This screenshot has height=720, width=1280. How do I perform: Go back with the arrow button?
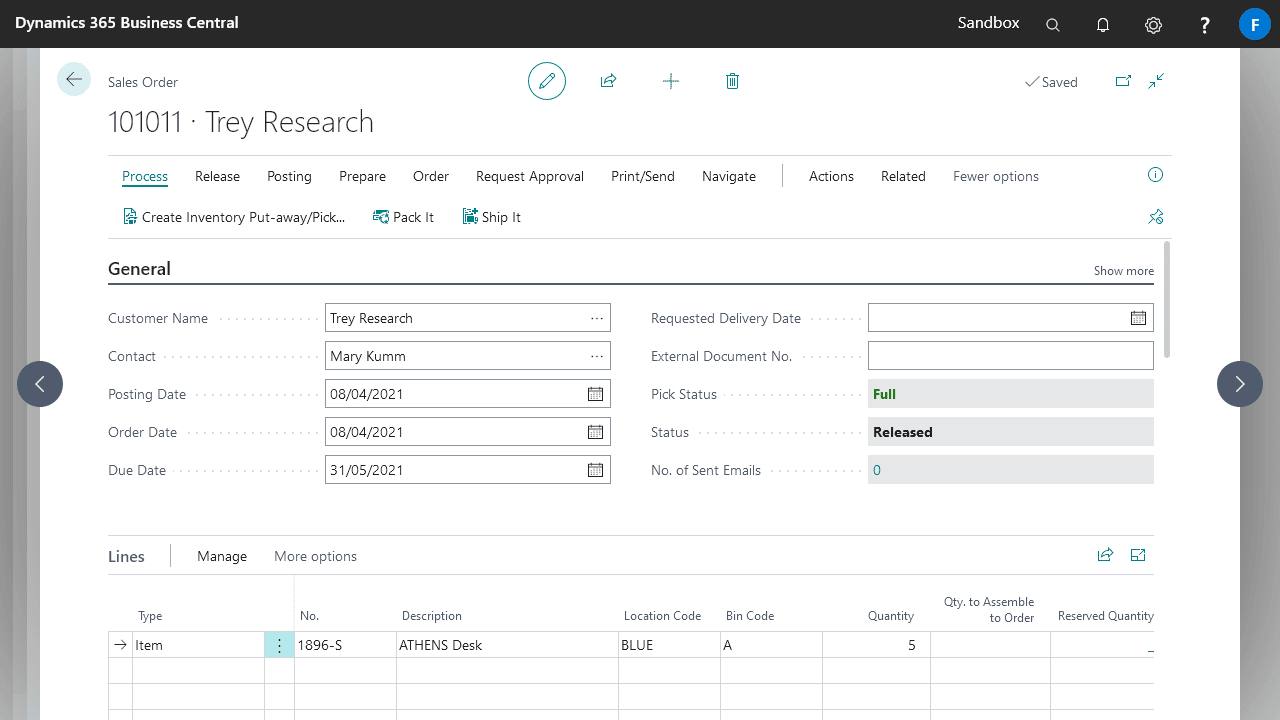[74, 79]
